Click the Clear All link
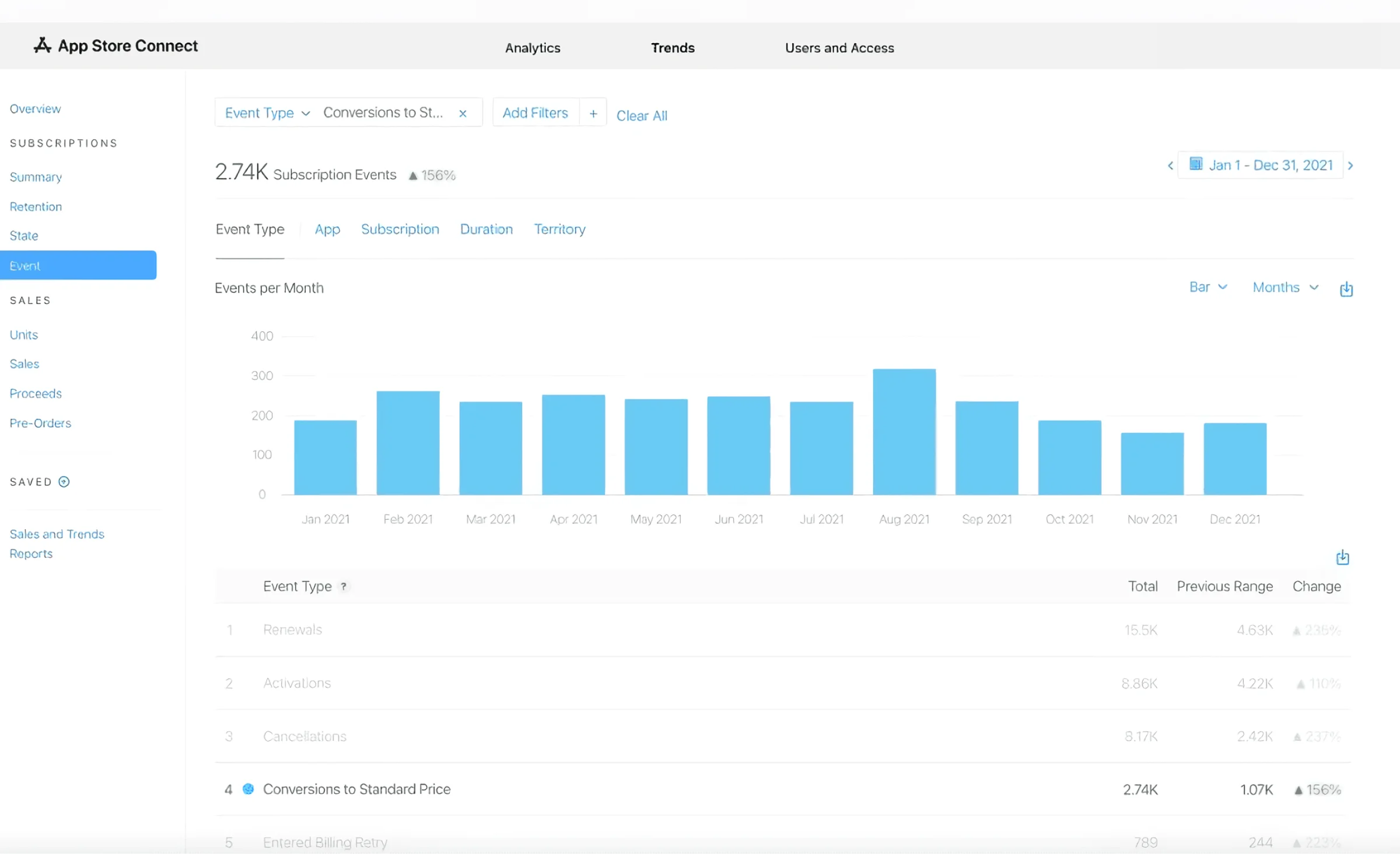 642,115
